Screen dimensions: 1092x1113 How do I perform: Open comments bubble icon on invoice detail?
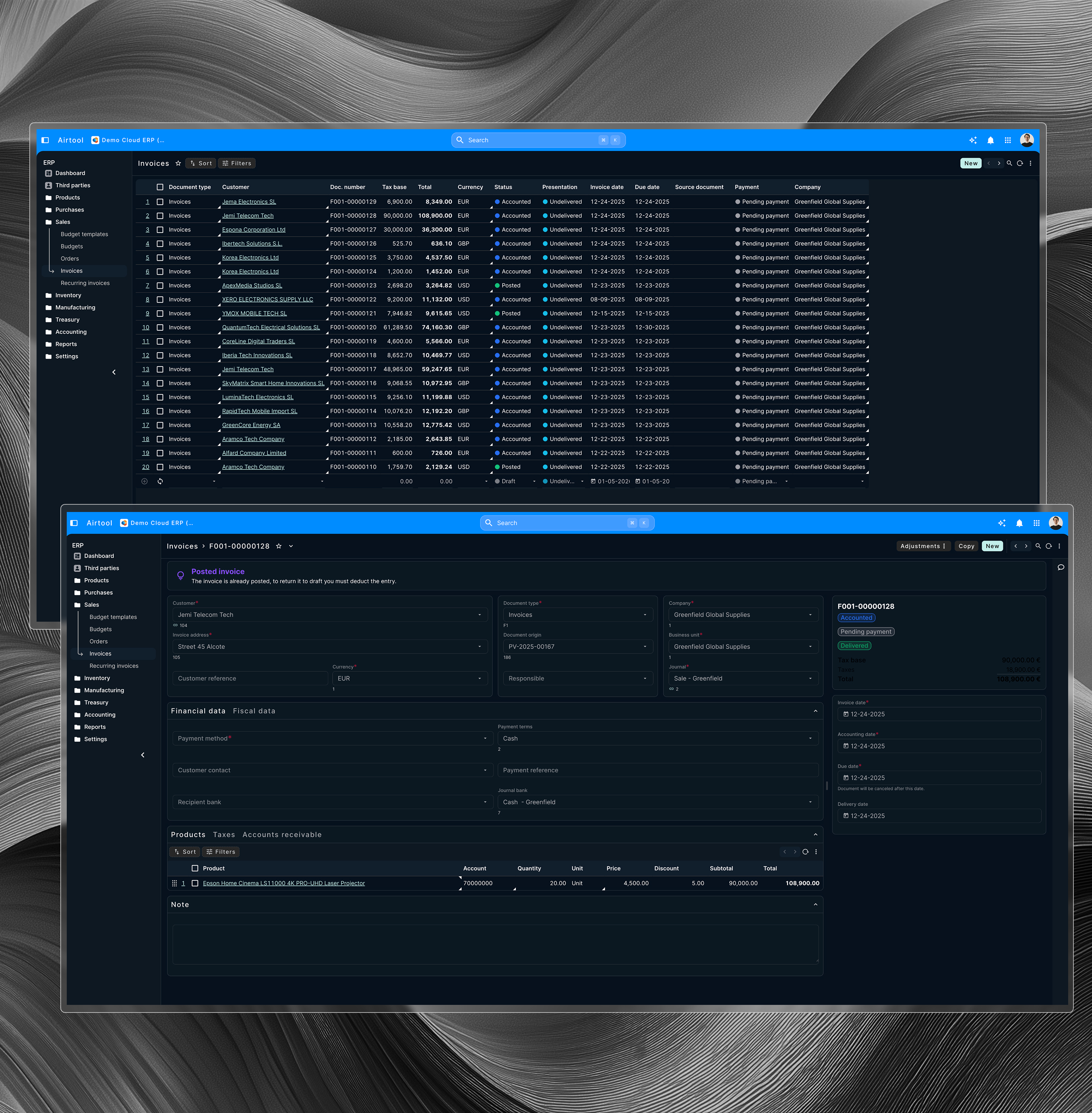tap(1061, 567)
